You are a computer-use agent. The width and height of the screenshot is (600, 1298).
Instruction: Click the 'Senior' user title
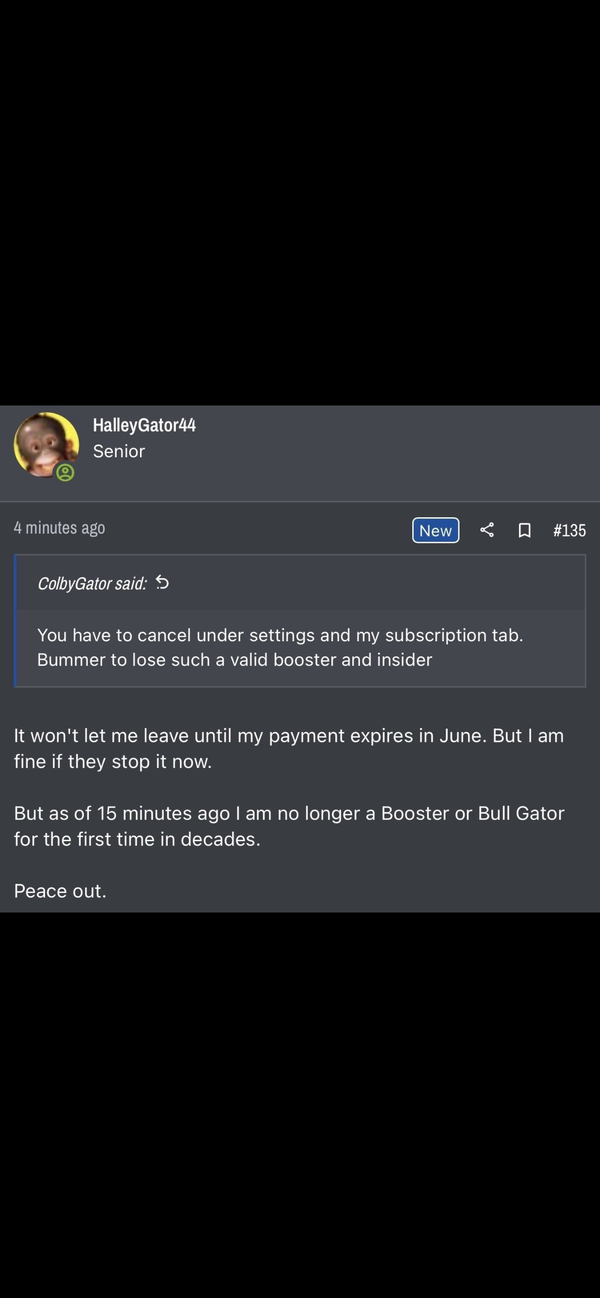[x=119, y=451]
